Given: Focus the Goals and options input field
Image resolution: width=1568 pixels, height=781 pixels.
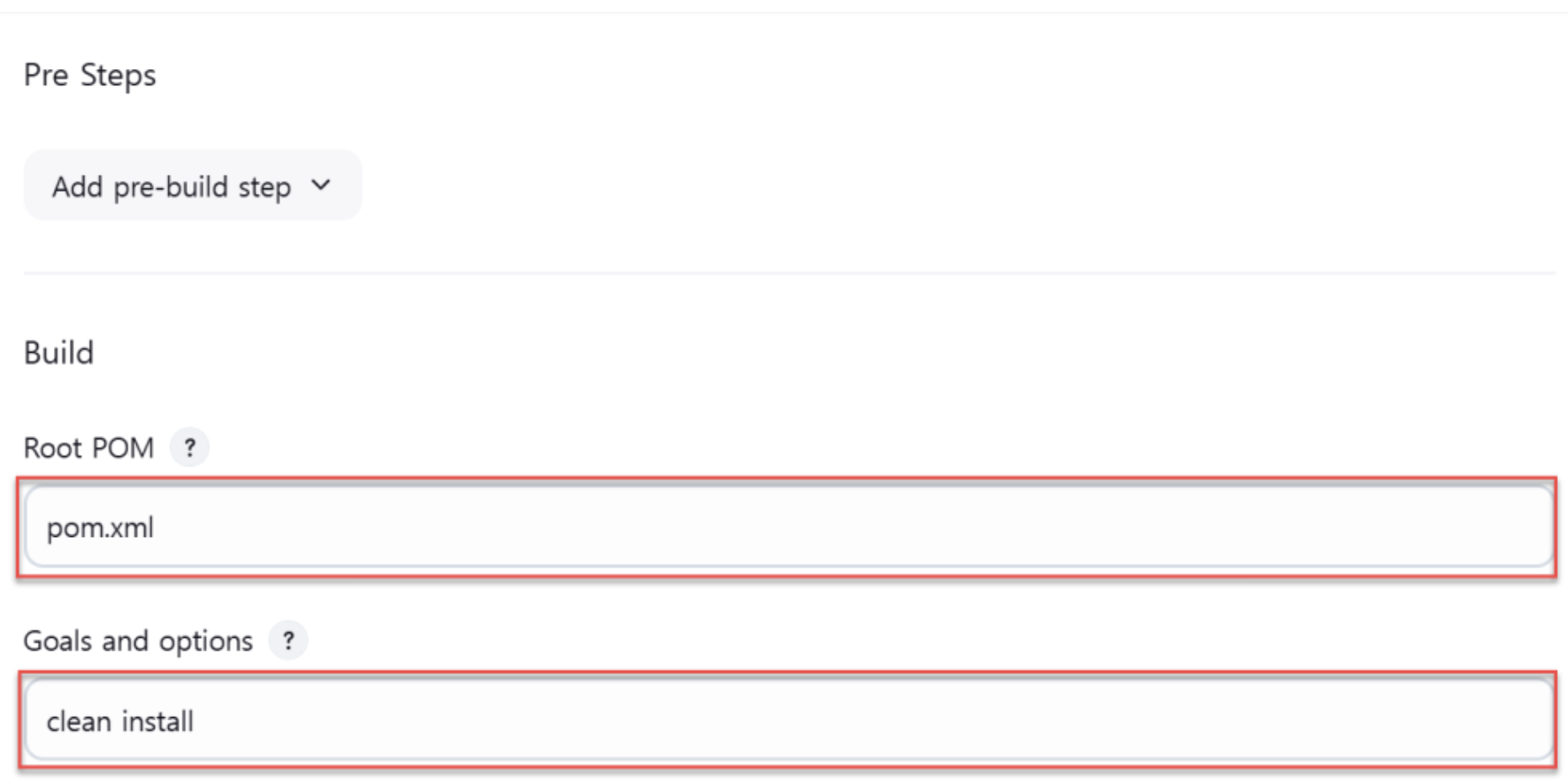Looking at the screenshot, I should pyautogui.click(x=788, y=721).
